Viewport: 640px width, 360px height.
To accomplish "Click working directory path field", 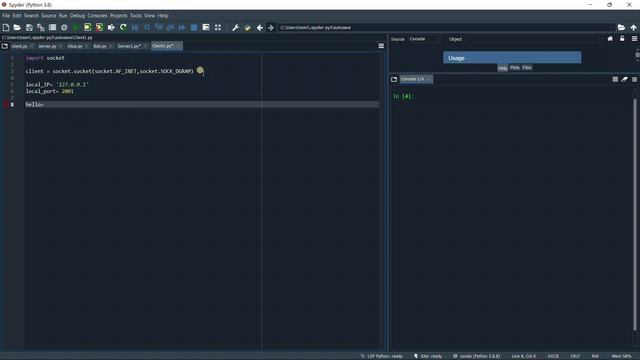I will (446, 27).
